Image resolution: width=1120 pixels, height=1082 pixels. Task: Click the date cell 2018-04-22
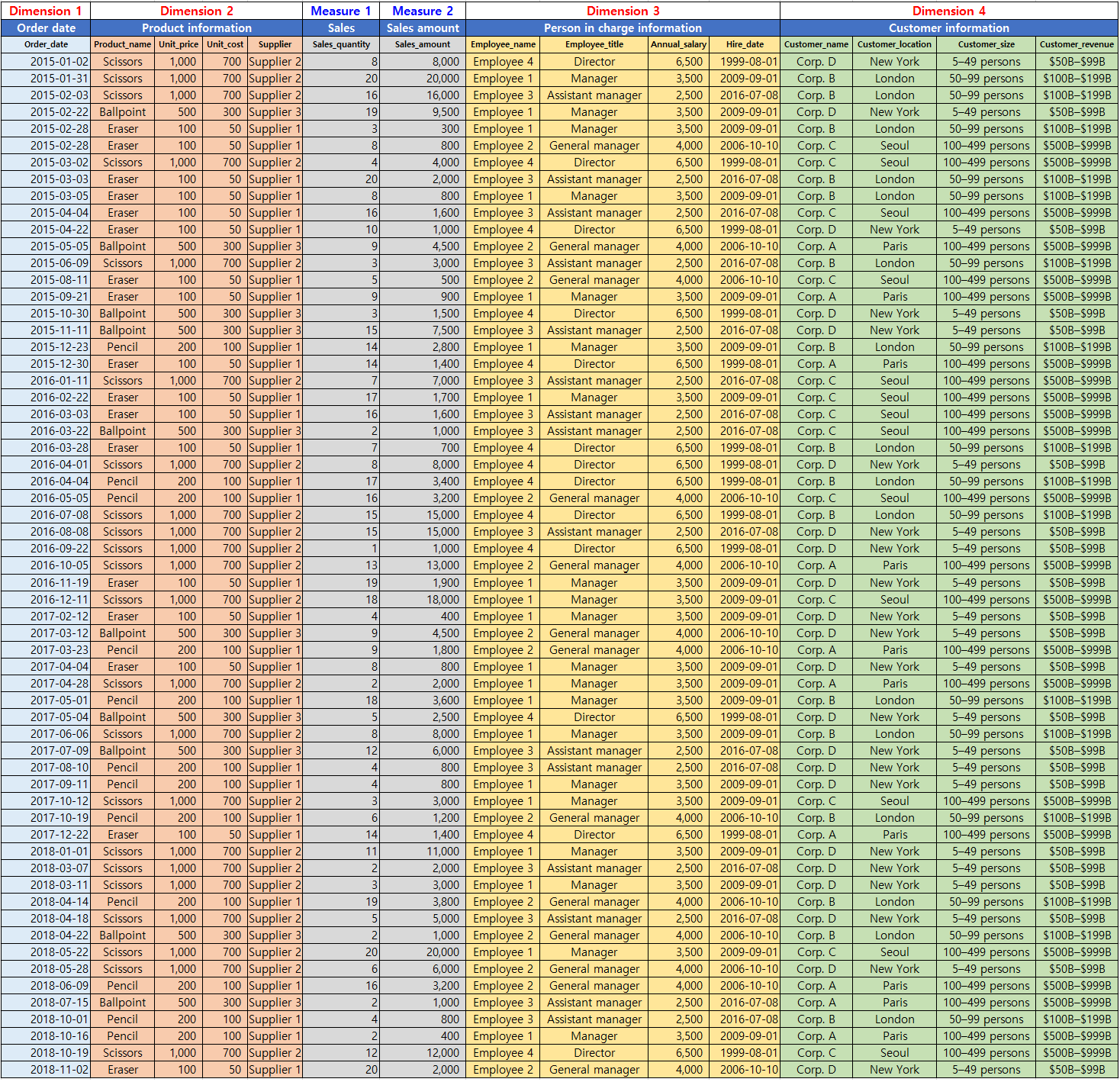pyautogui.click(x=46, y=935)
